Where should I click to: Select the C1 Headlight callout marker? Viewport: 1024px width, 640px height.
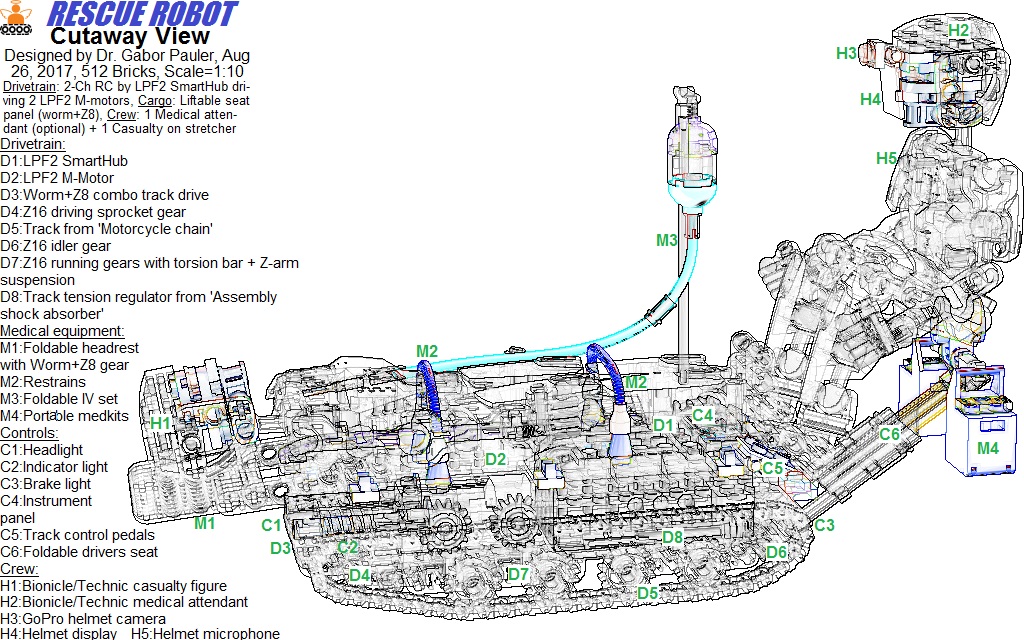pos(271,523)
